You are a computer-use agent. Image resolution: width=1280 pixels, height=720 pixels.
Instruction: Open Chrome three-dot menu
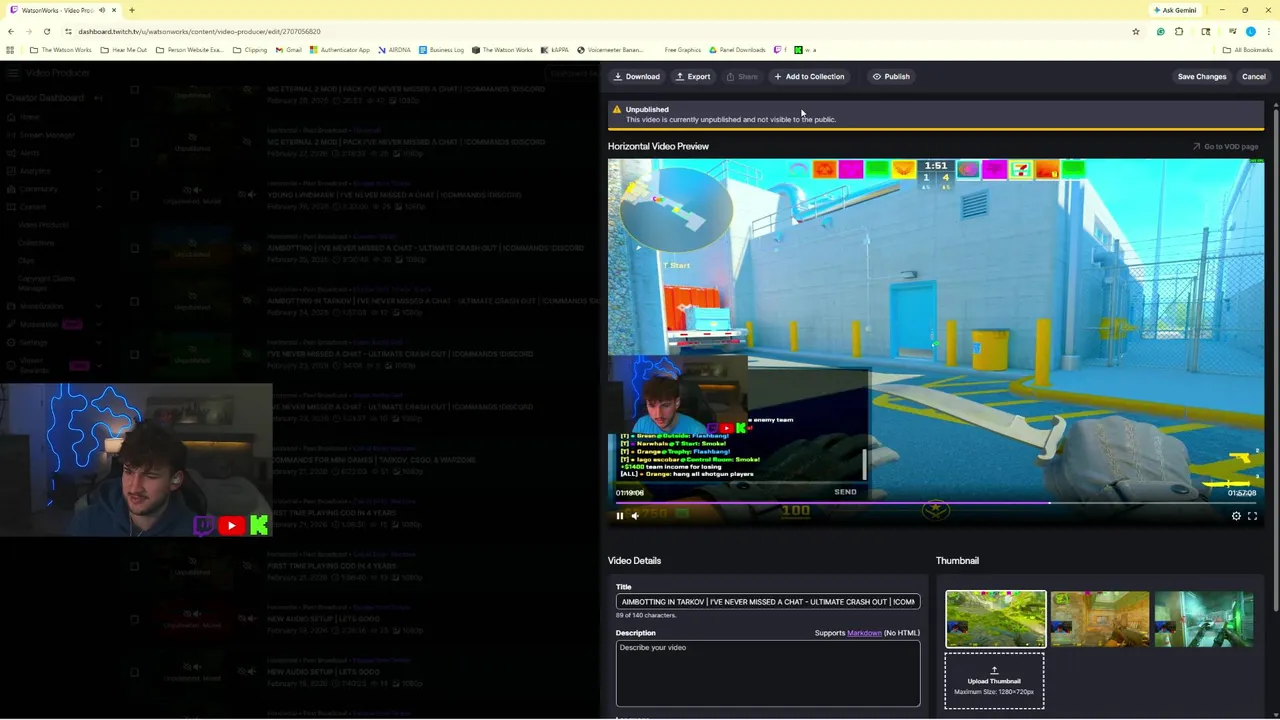point(1269,32)
